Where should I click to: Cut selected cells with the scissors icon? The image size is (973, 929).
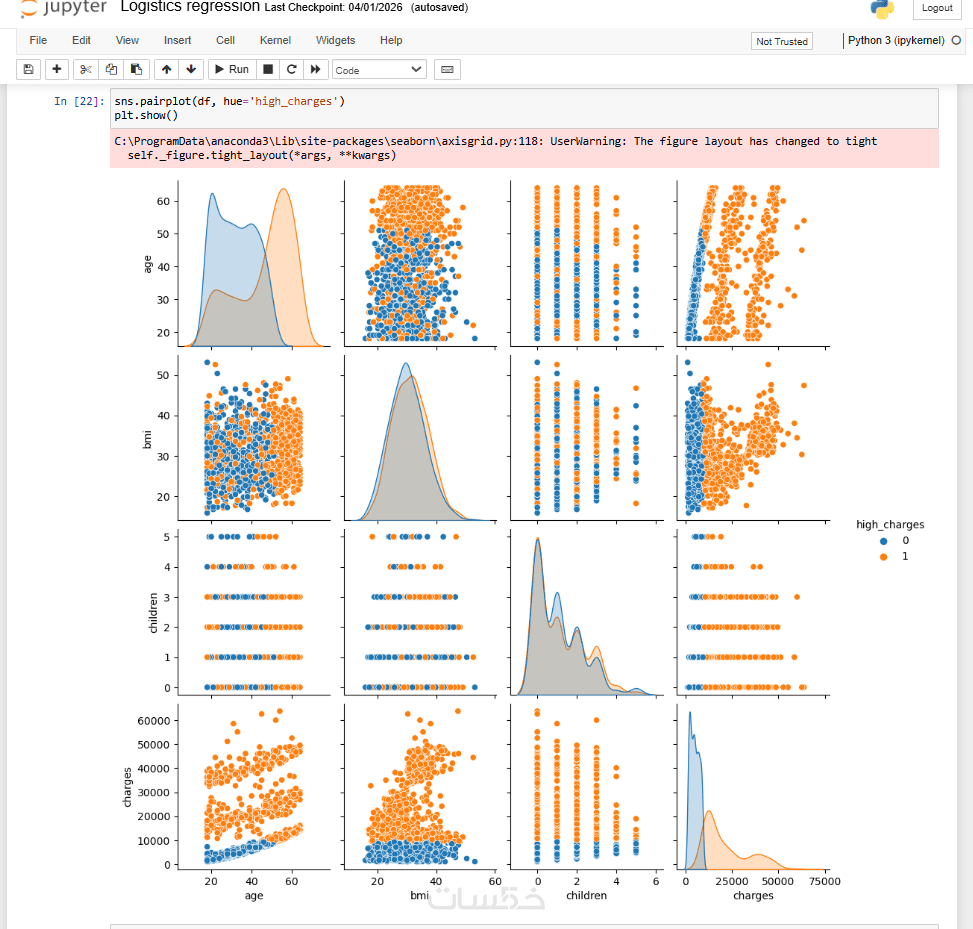(86, 70)
